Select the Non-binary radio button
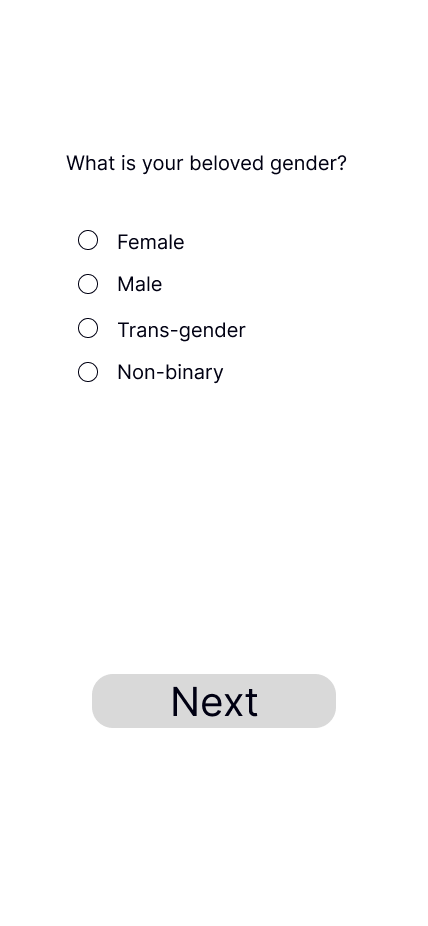This screenshot has width=428, height=926. coord(88,372)
